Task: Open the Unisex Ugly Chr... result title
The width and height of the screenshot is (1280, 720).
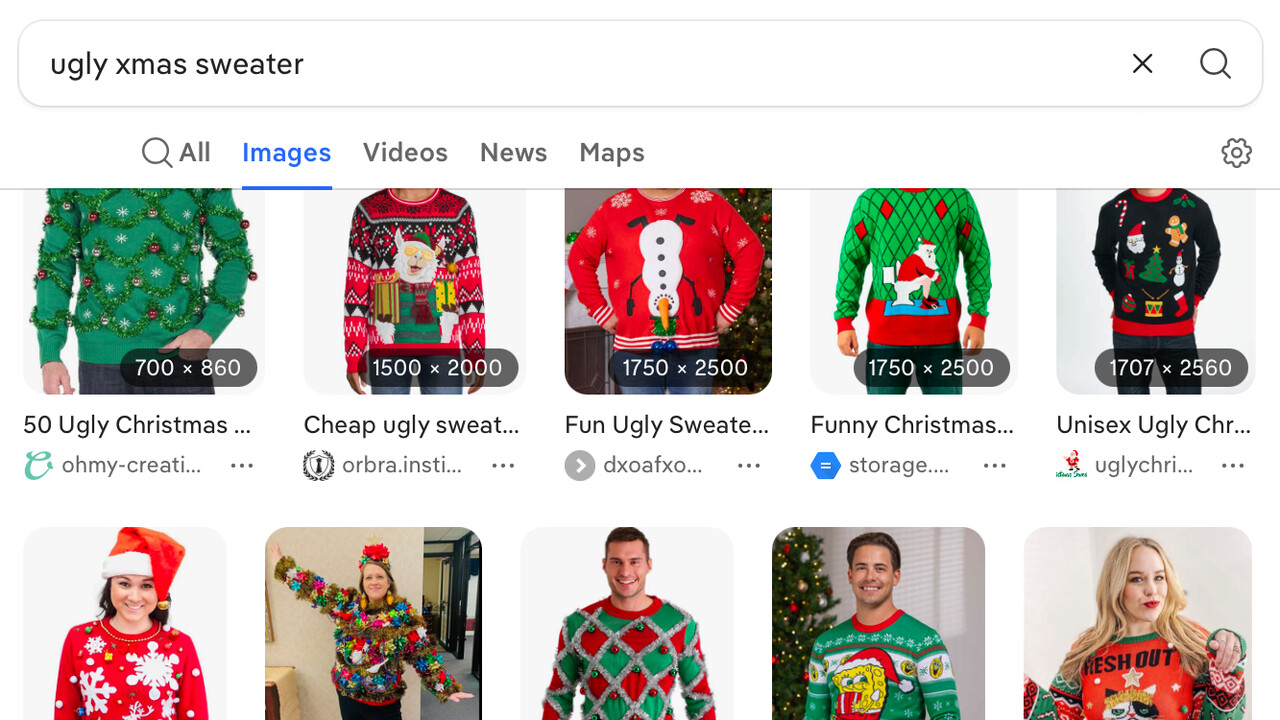Action: click(1153, 425)
